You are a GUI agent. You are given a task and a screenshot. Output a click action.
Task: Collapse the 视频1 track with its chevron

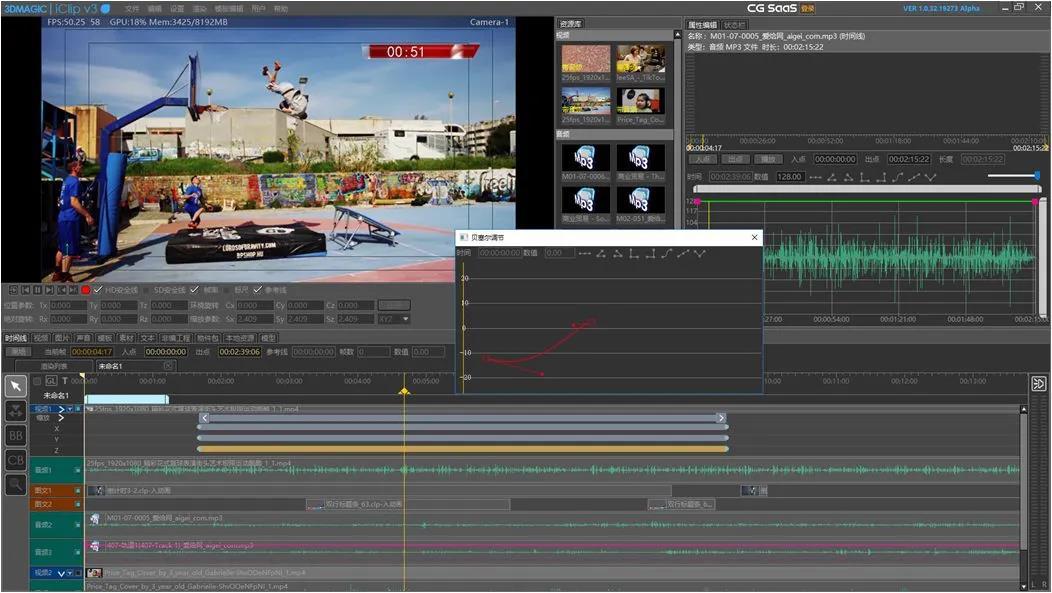coord(62,409)
